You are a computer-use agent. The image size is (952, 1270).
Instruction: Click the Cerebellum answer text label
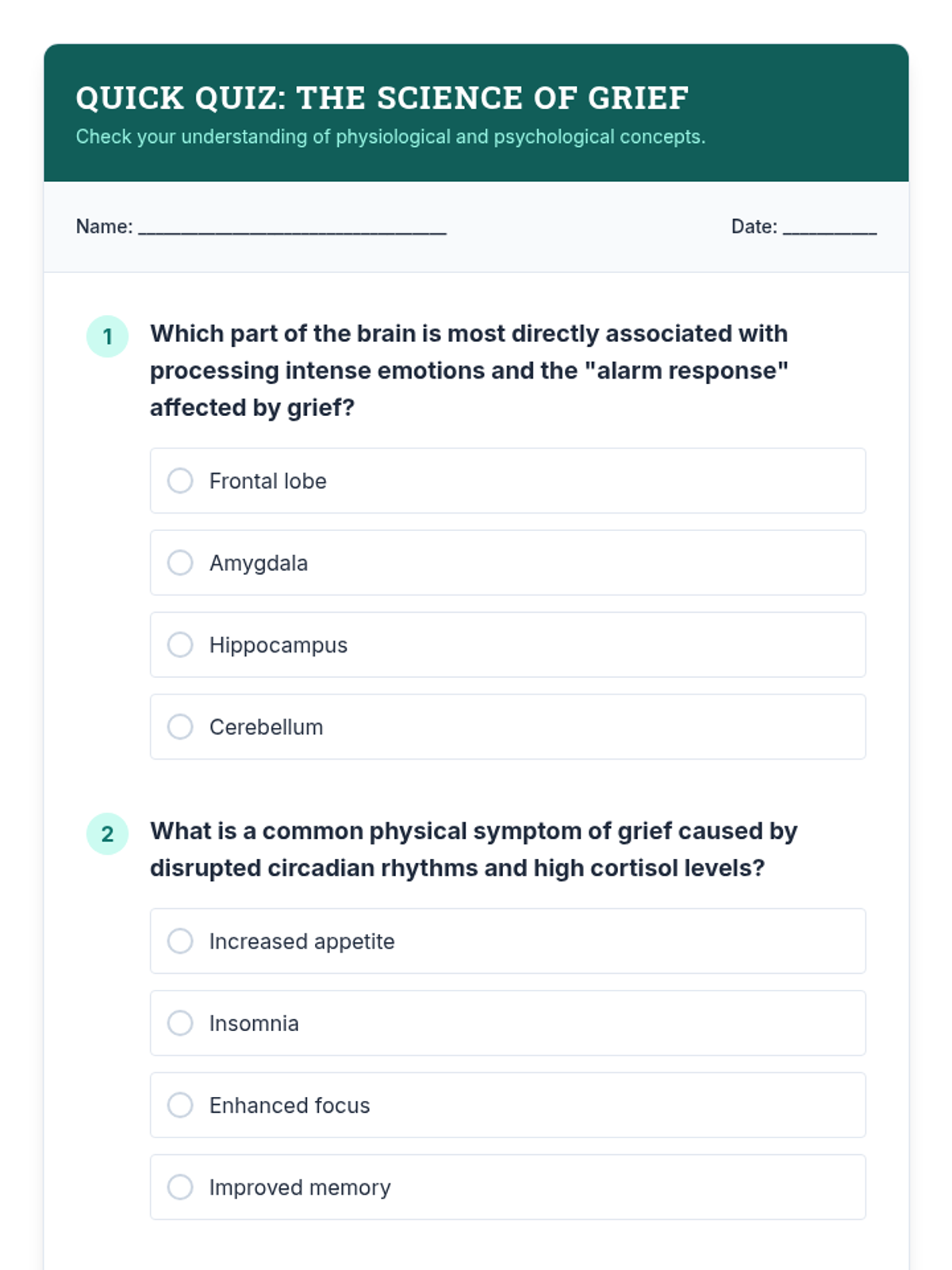(x=266, y=727)
